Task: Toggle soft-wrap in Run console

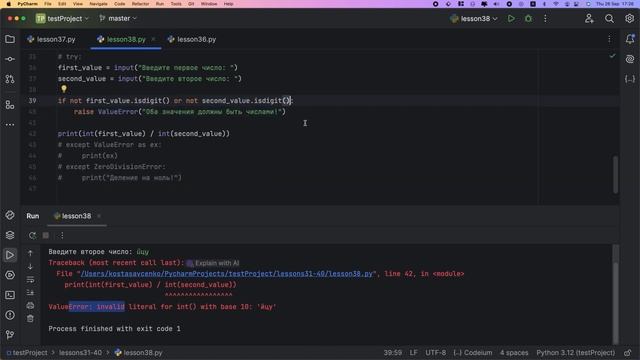Action: [30, 280]
